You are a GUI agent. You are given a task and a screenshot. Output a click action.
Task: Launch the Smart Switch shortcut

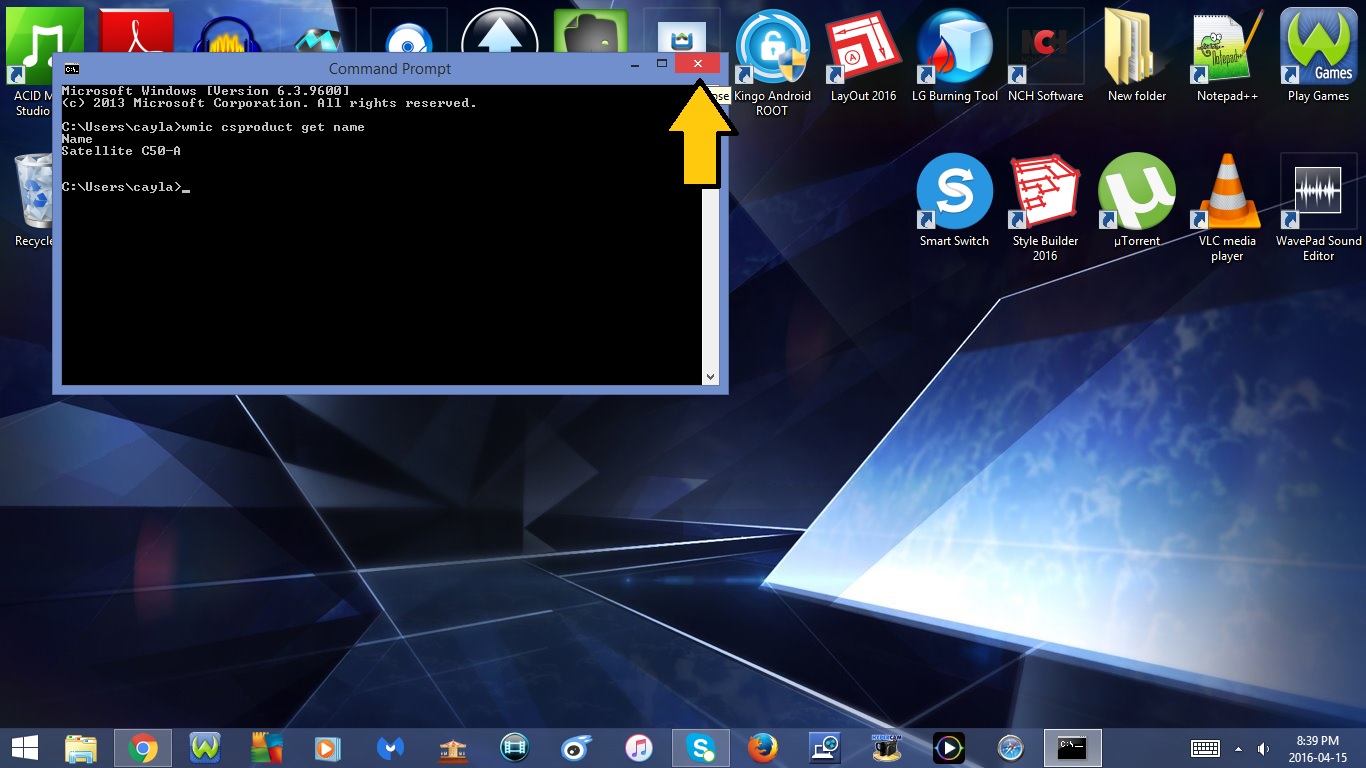[954, 201]
